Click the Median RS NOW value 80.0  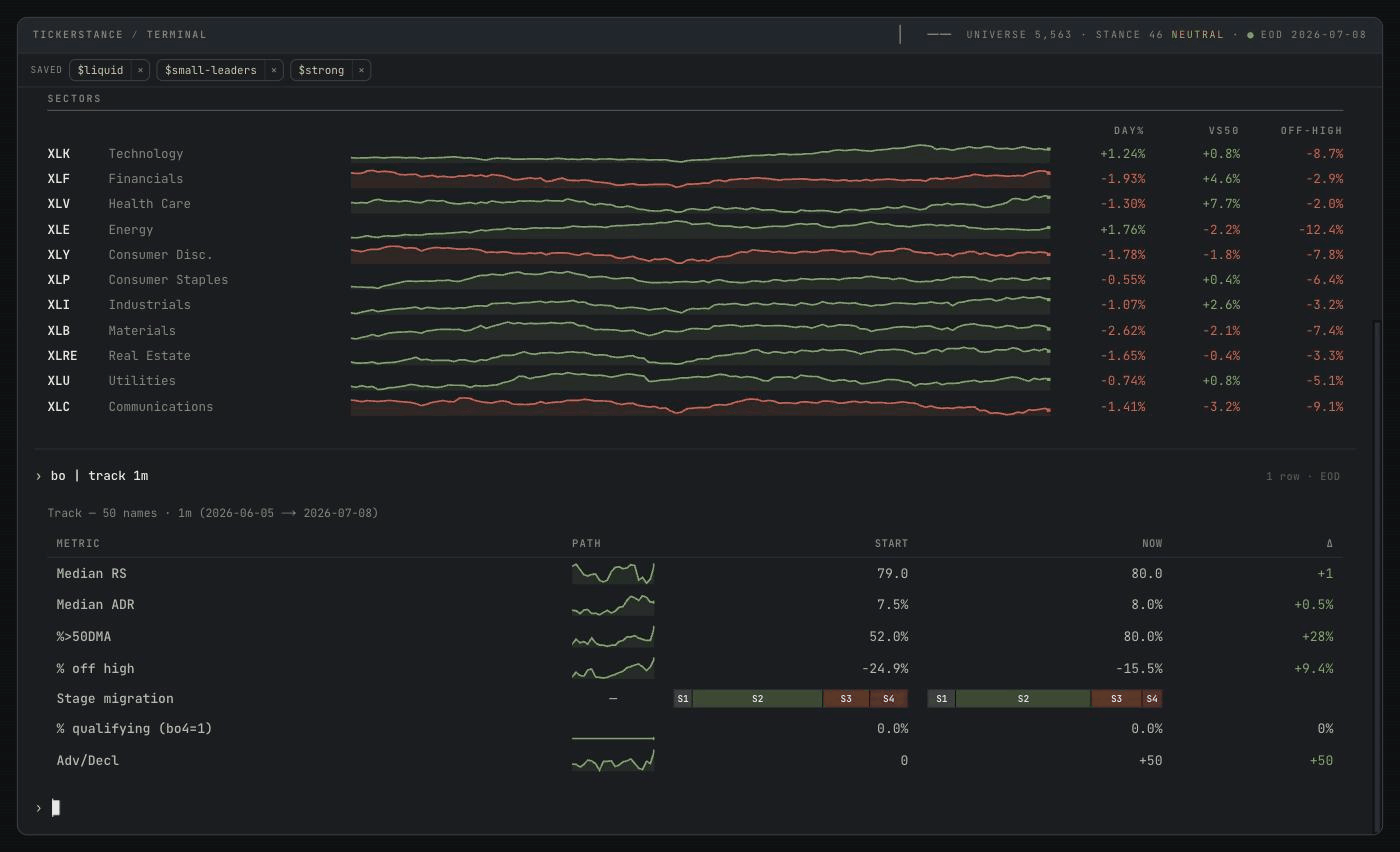pos(1145,574)
